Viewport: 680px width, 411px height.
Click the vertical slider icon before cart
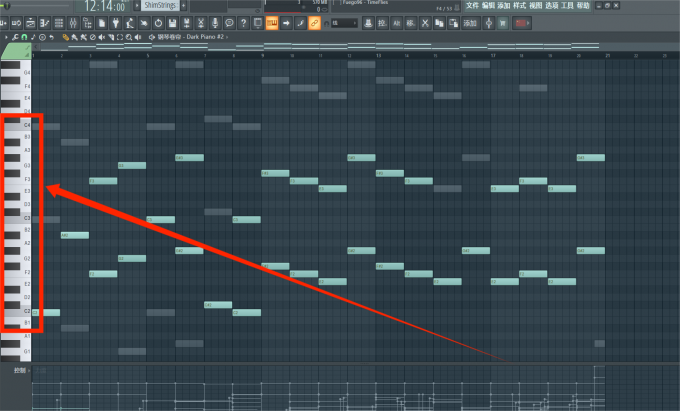pos(489,23)
